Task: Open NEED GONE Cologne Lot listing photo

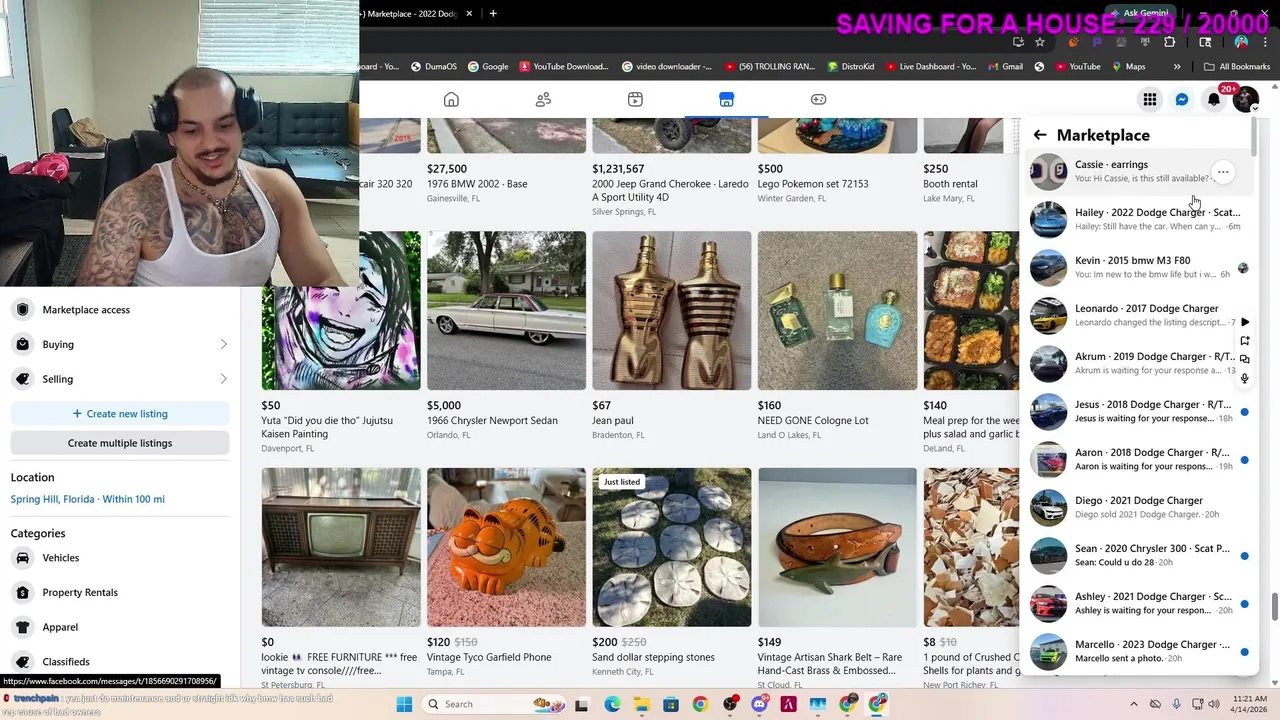Action: 837,310
